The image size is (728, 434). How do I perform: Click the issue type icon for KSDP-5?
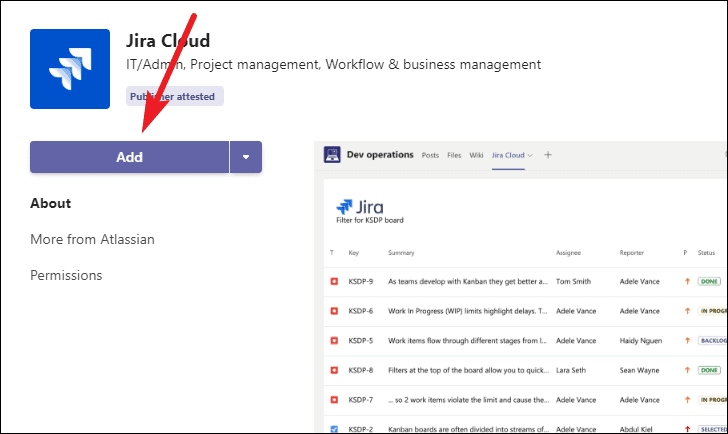334,341
